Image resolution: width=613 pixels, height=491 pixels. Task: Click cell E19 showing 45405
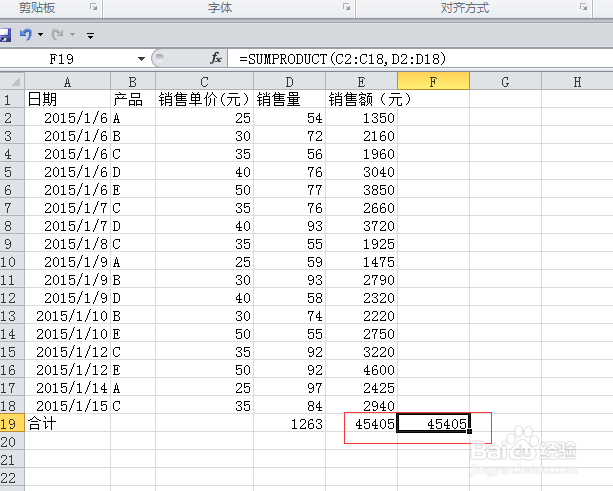point(362,423)
